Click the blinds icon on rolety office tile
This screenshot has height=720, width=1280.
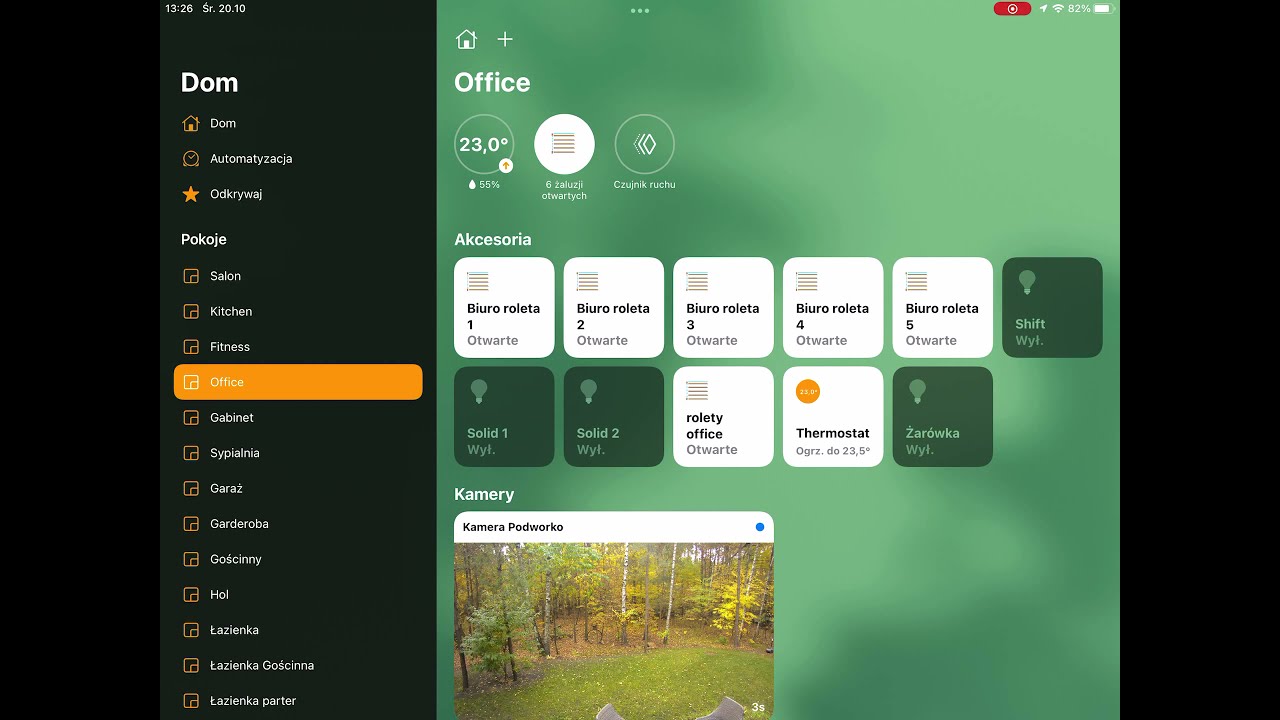point(697,391)
